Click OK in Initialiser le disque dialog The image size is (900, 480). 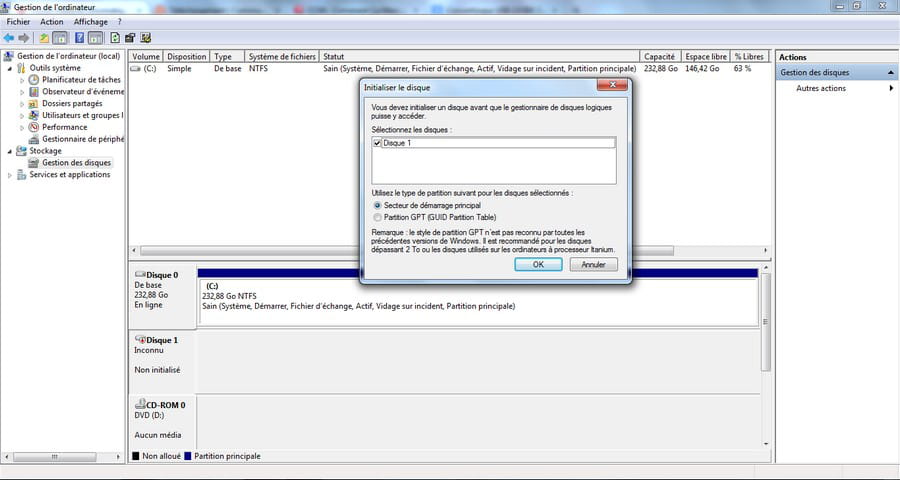538,265
